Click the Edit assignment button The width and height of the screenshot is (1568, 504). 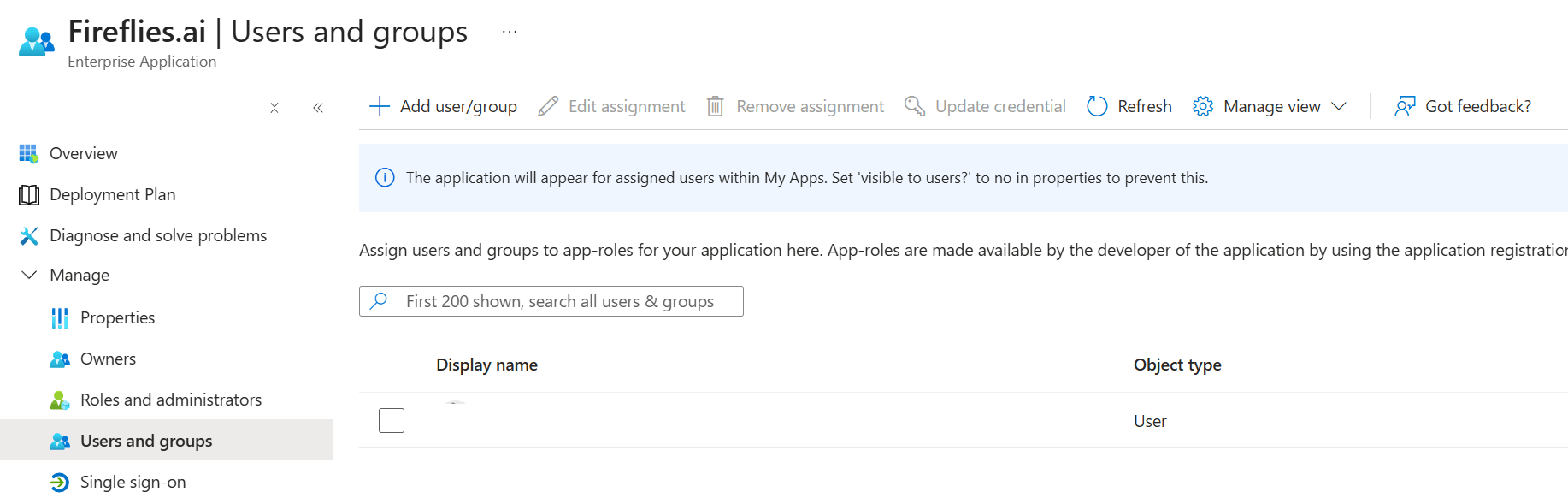pyautogui.click(x=611, y=106)
